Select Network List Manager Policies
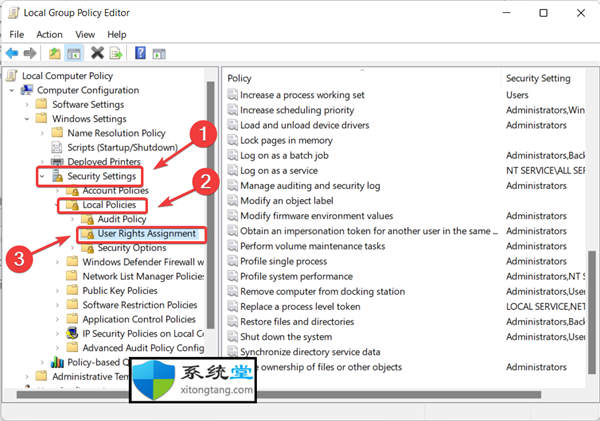The height and width of the screenshot is (421, 600). pos(143,276)
